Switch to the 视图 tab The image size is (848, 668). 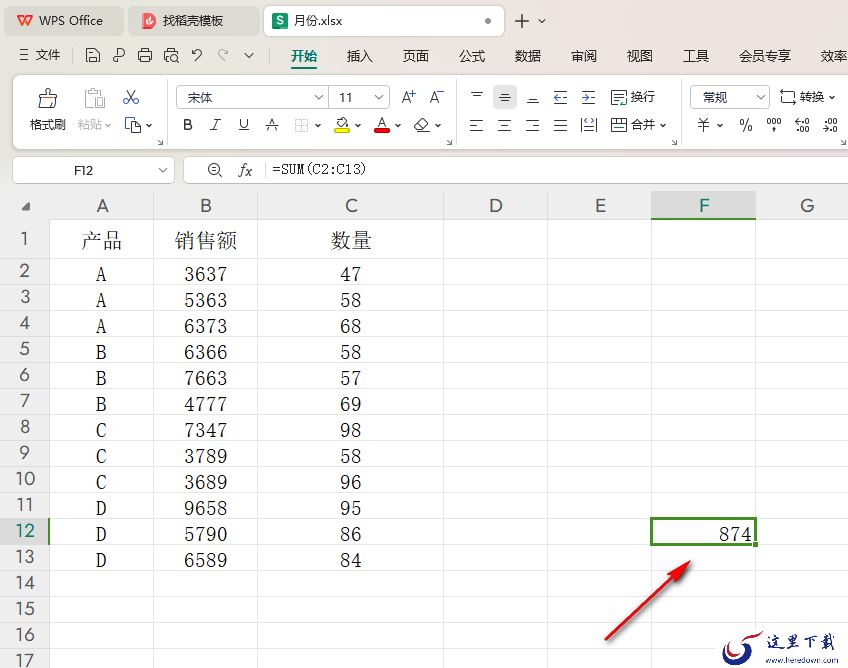[x=640, y=56]
